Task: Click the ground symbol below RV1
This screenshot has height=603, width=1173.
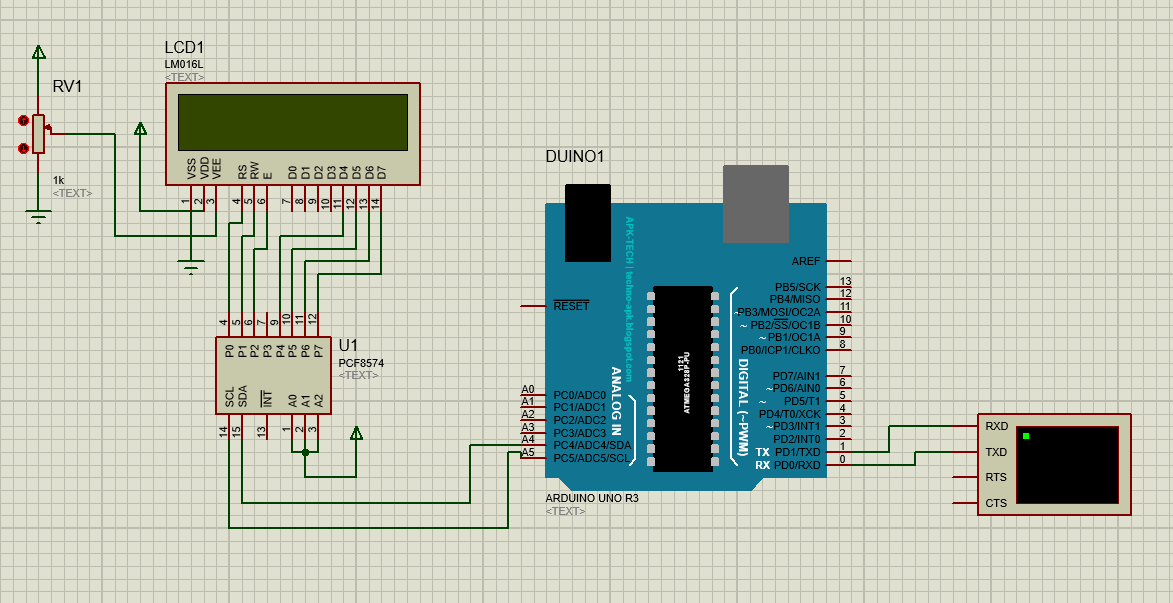Action: 38,212
